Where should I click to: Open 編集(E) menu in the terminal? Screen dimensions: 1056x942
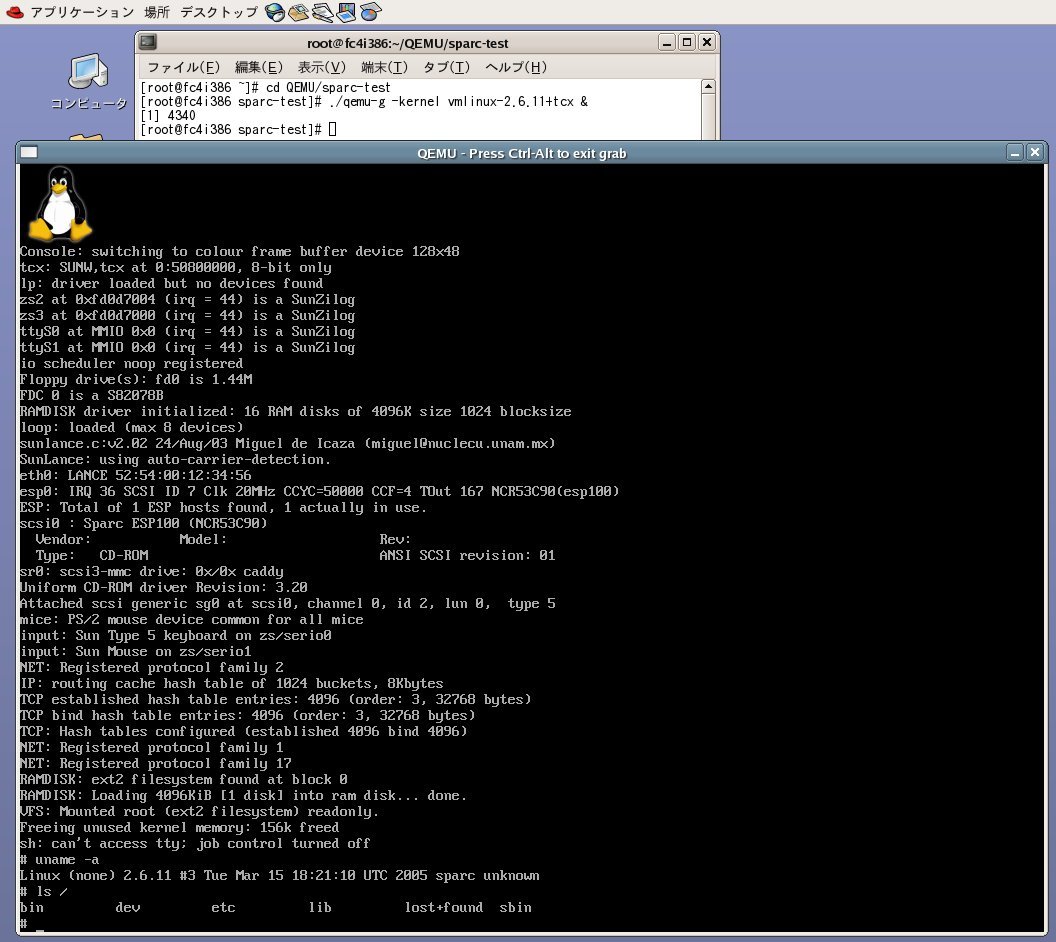[259, 67]
